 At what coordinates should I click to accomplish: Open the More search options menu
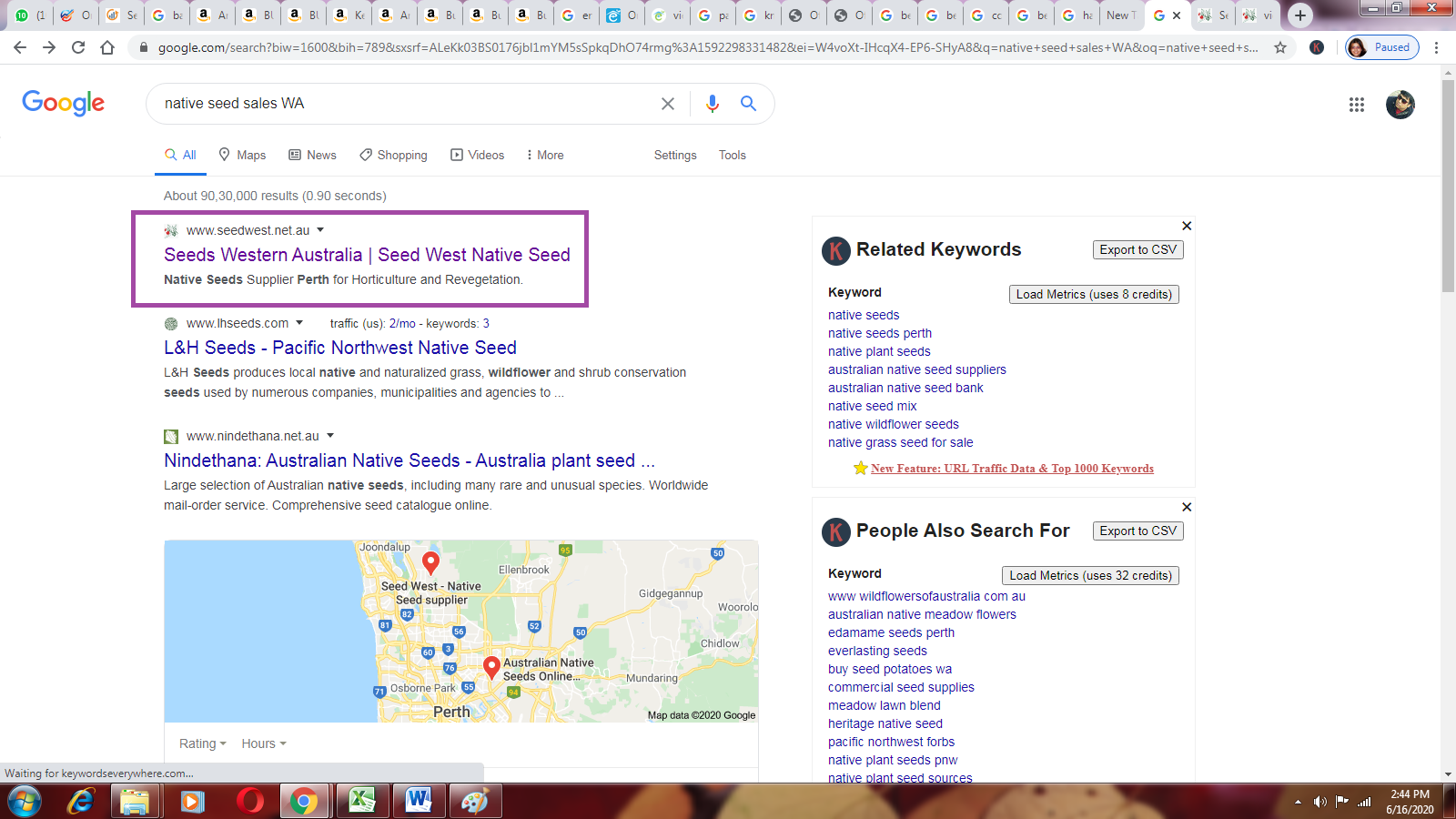pyautogui.click(x=545, y=155)
